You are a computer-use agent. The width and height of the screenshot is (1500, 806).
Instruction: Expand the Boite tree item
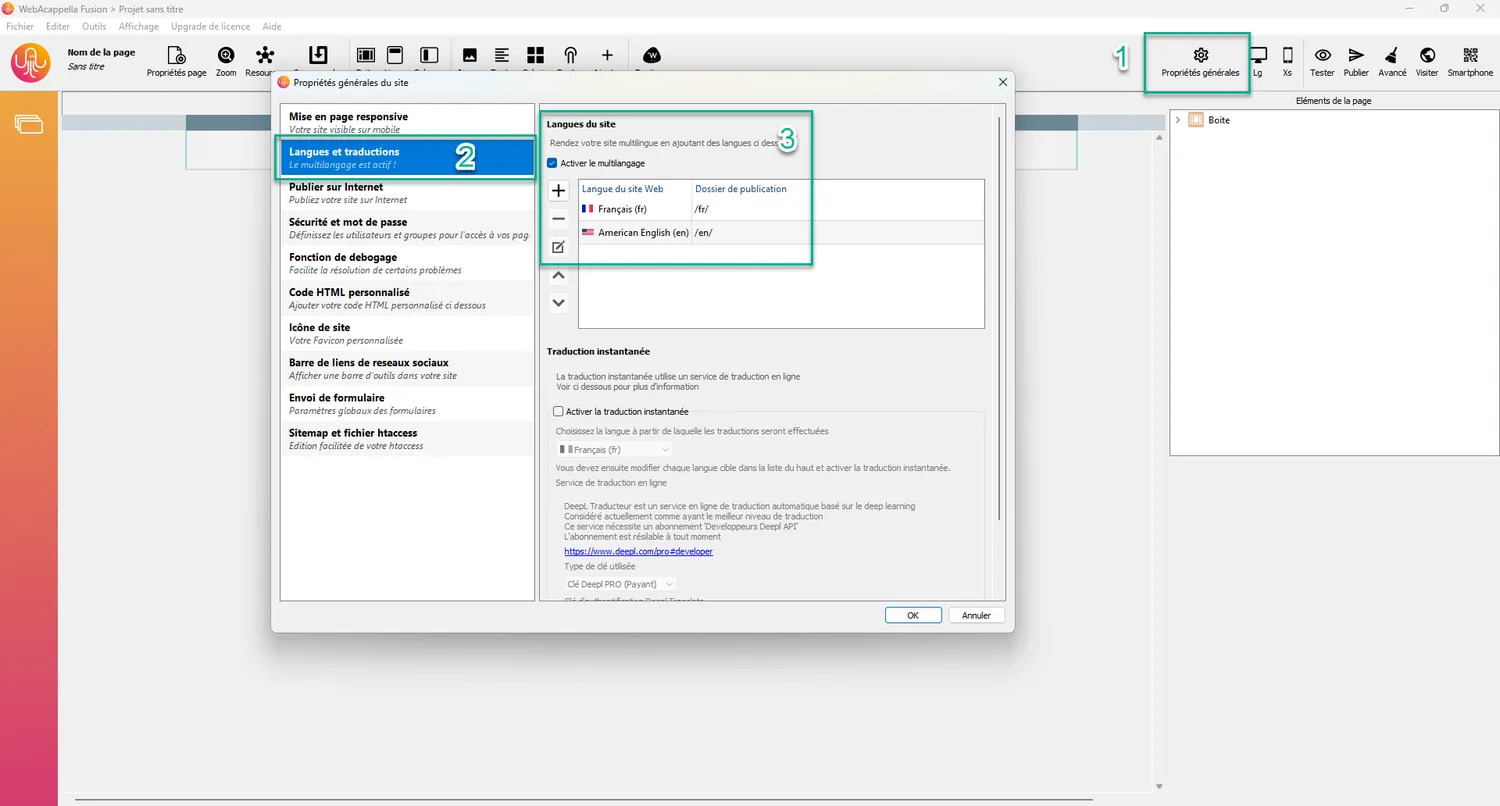pos(1178,120)
